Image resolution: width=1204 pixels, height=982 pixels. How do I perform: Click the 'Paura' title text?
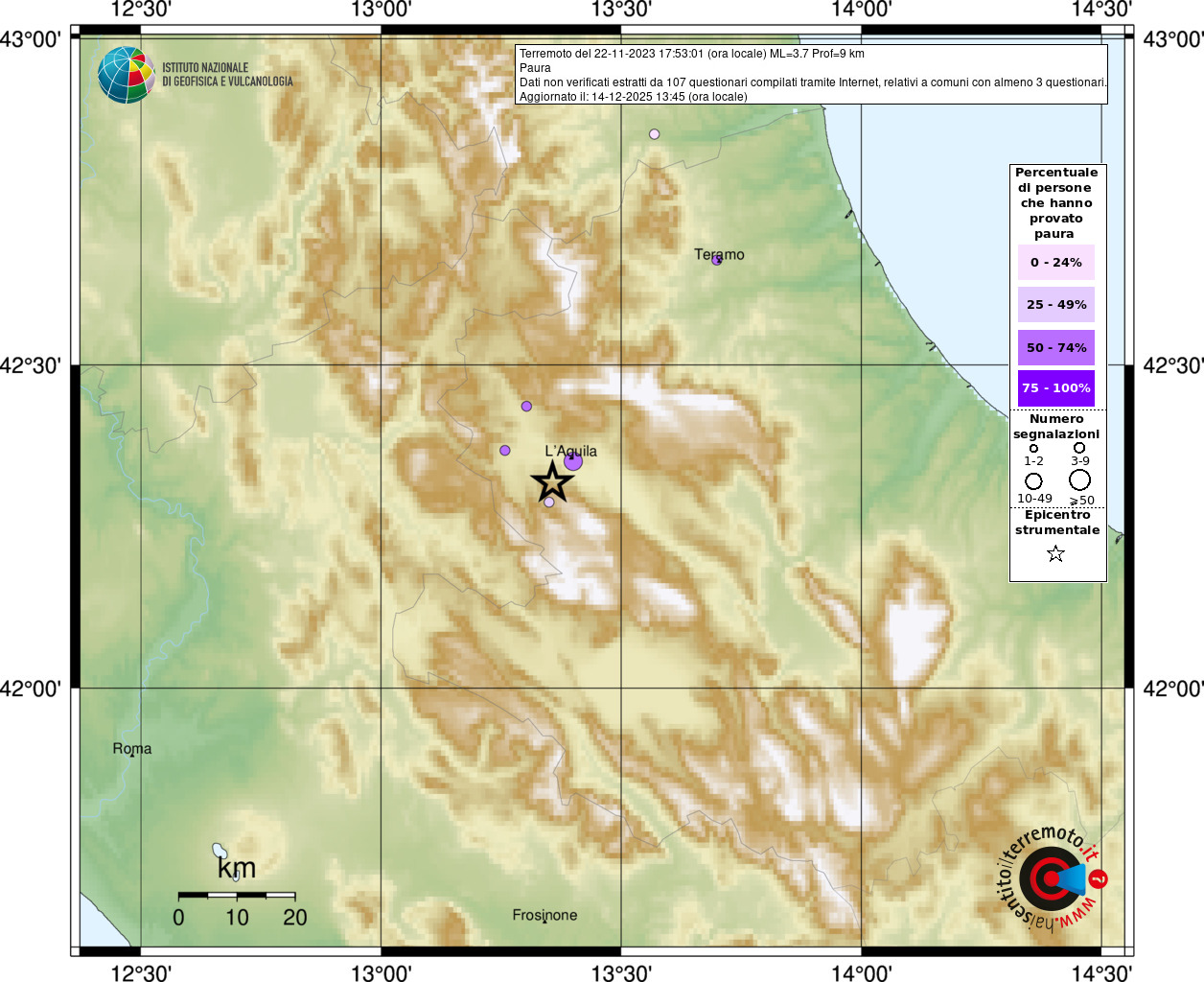[535, 68]
